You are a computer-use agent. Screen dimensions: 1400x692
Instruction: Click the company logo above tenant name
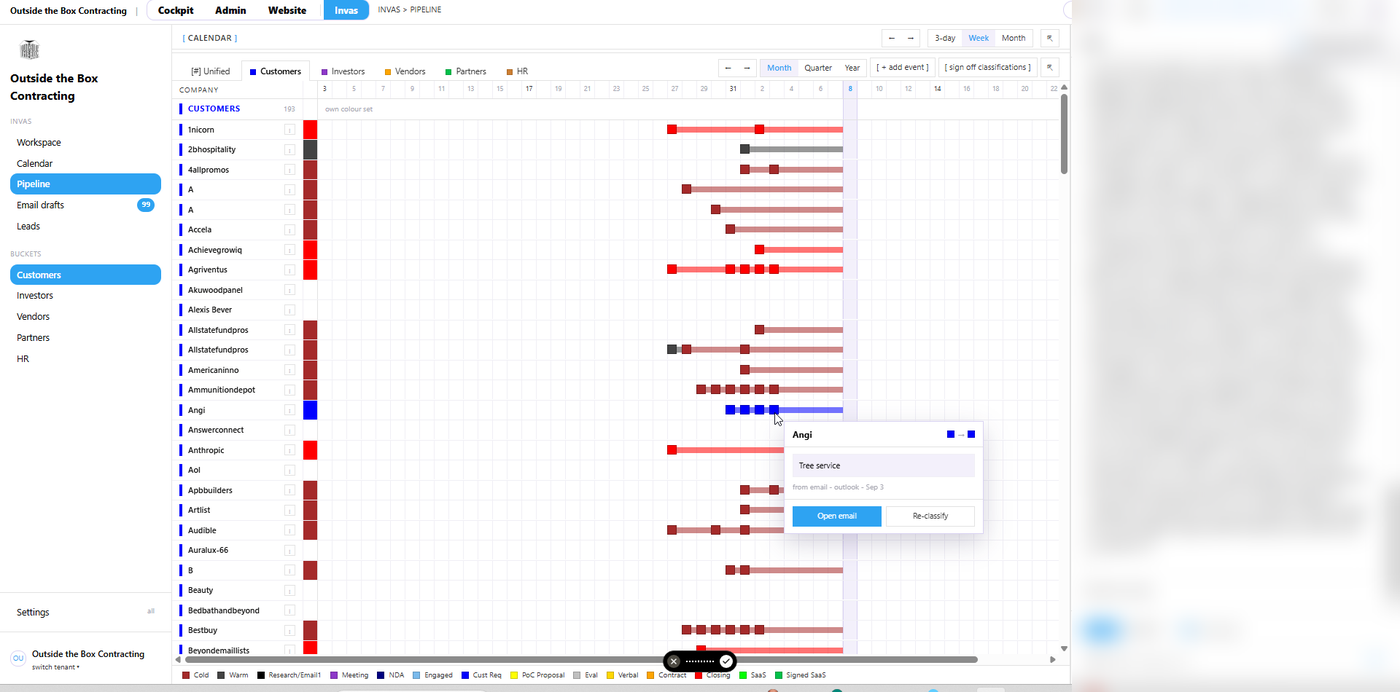point(29,50)
